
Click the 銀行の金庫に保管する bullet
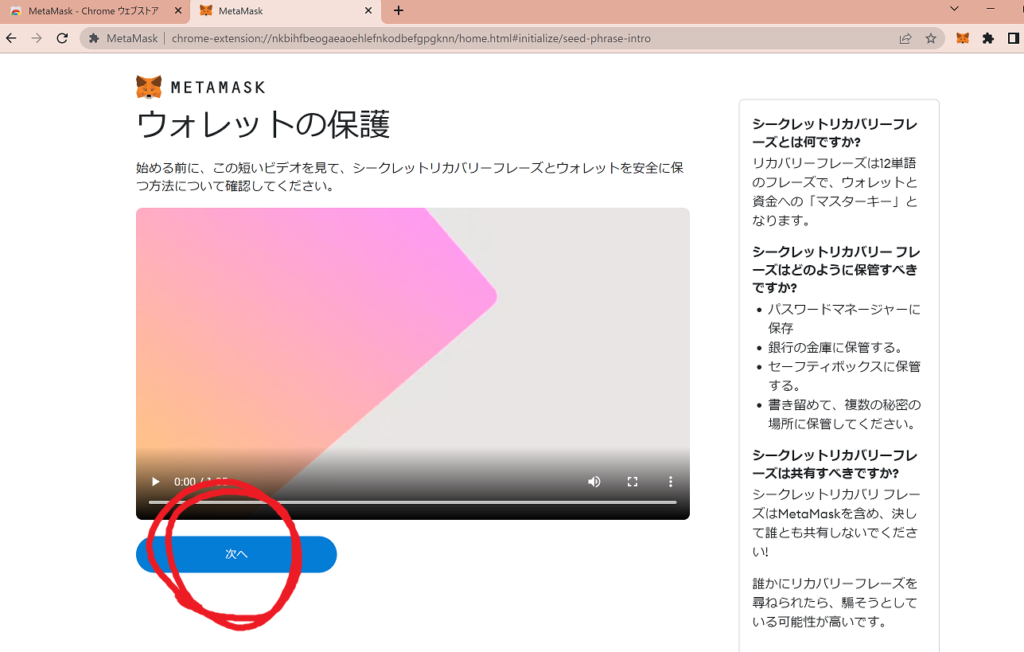(x=835, y=348)
